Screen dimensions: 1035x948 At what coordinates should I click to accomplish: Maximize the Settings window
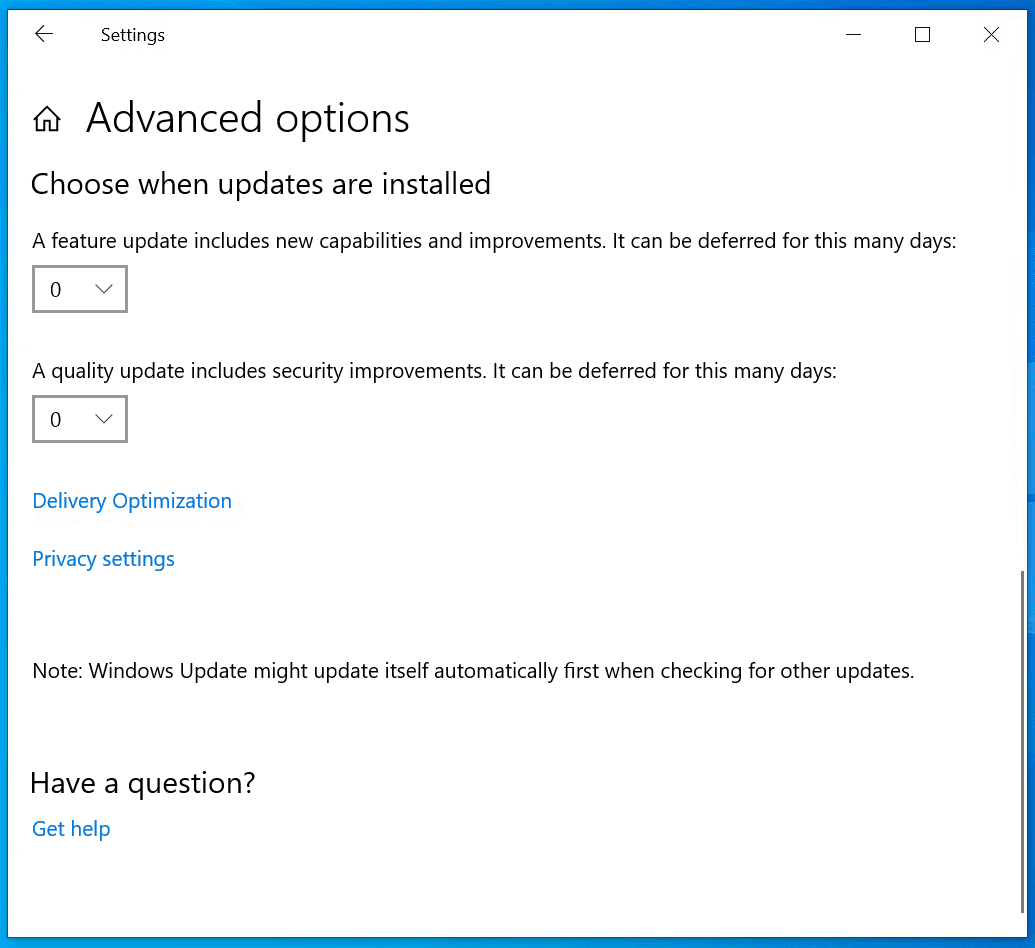(x=921, y=34)
